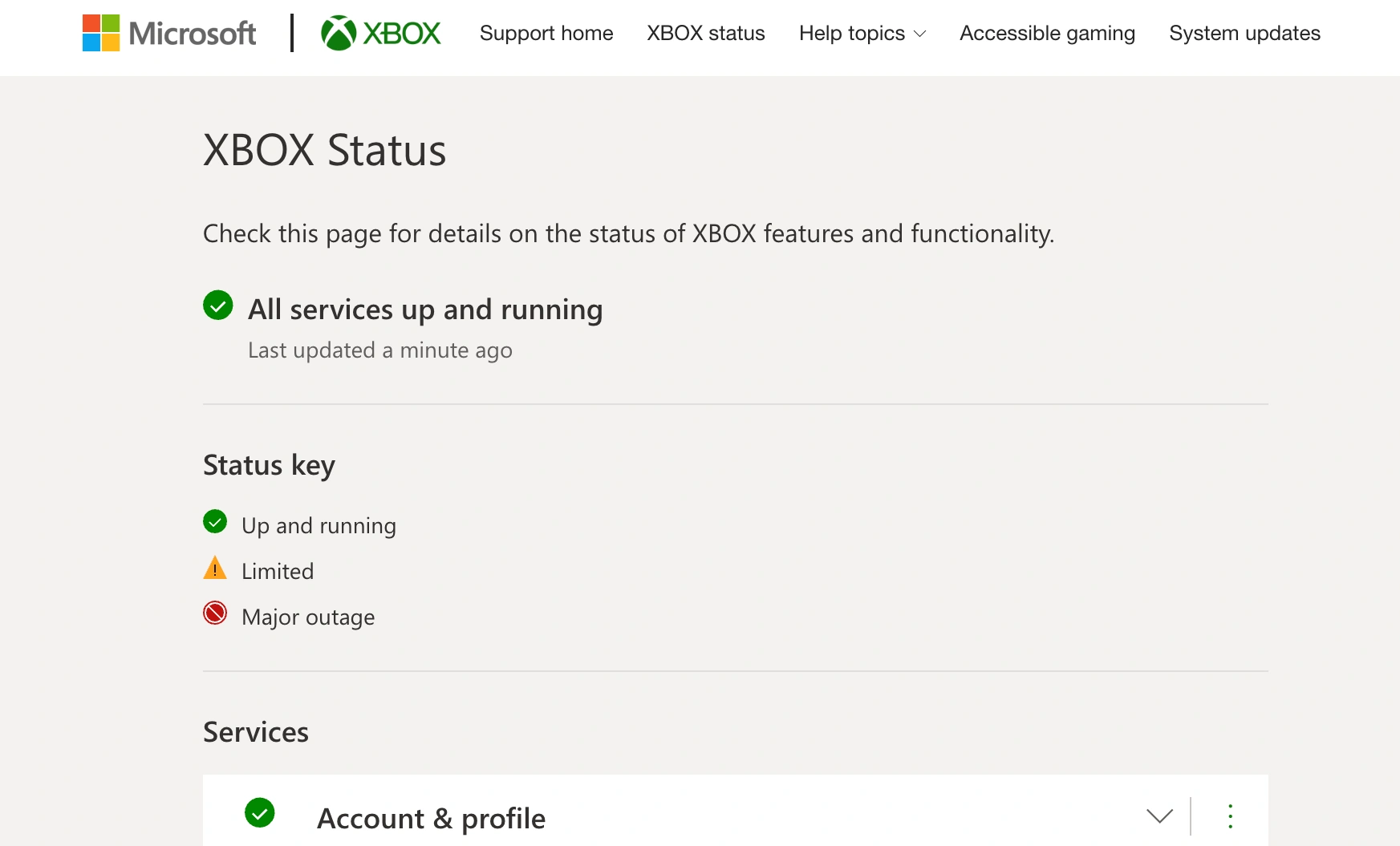
Task: Click the Microsoft logo
Action: 169,33
